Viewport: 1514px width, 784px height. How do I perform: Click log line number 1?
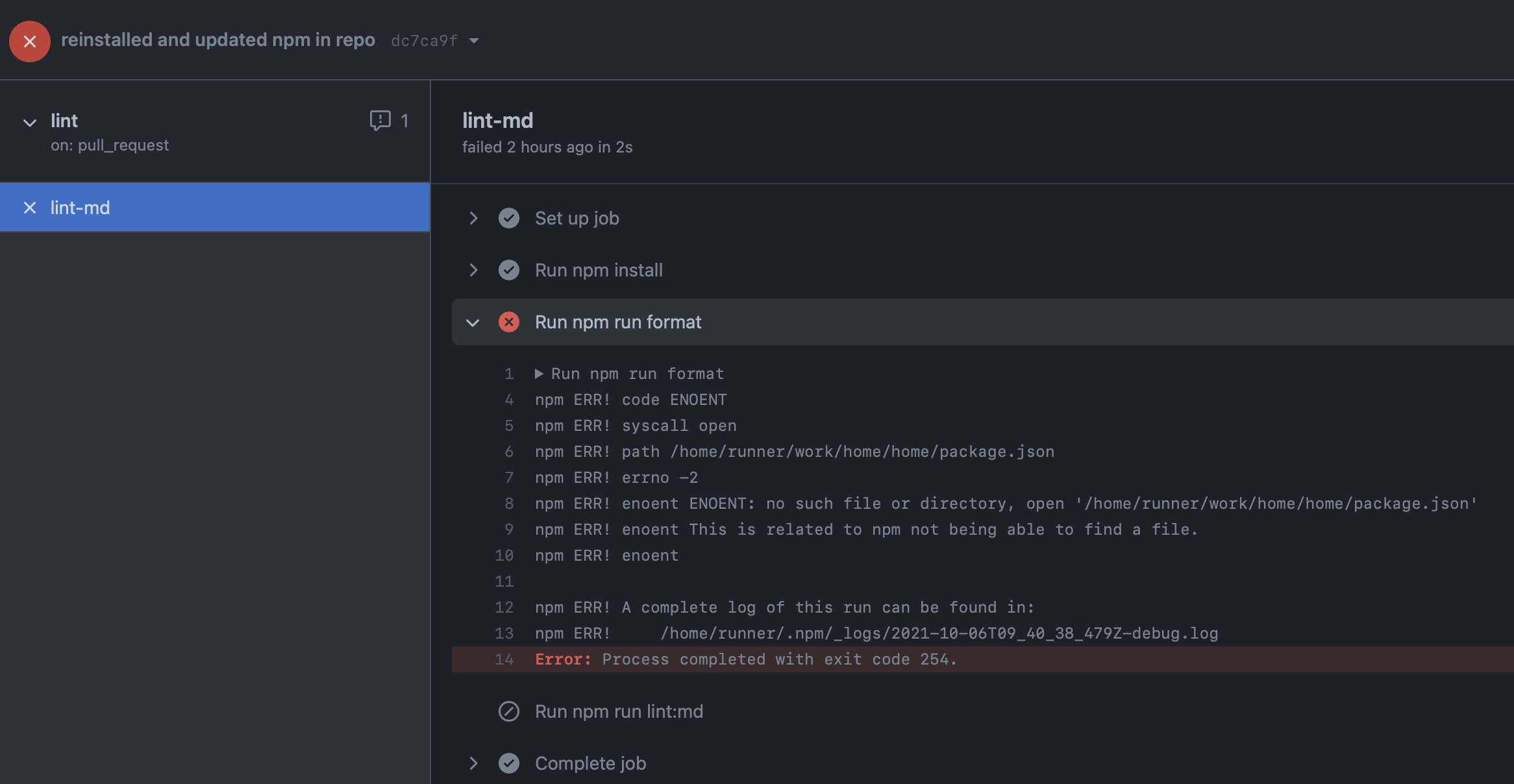[509, 374]
